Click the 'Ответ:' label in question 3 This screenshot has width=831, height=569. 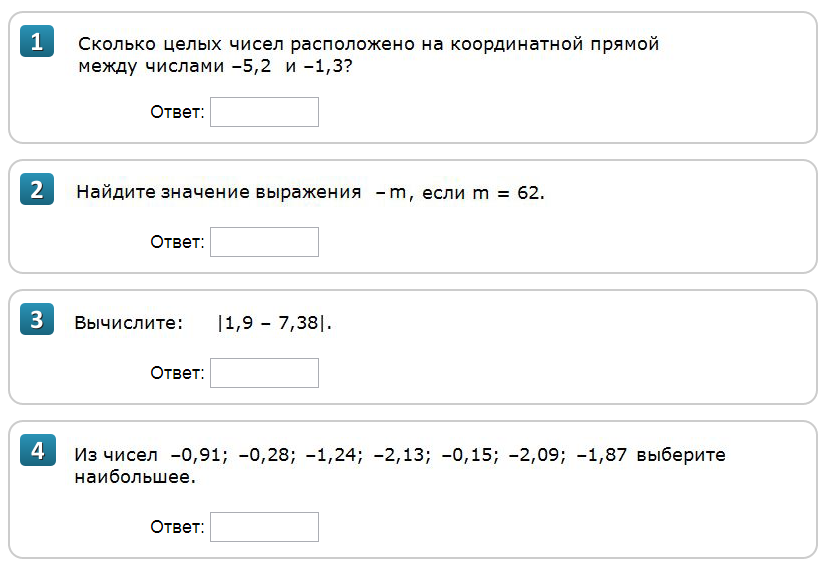(177, 373)
